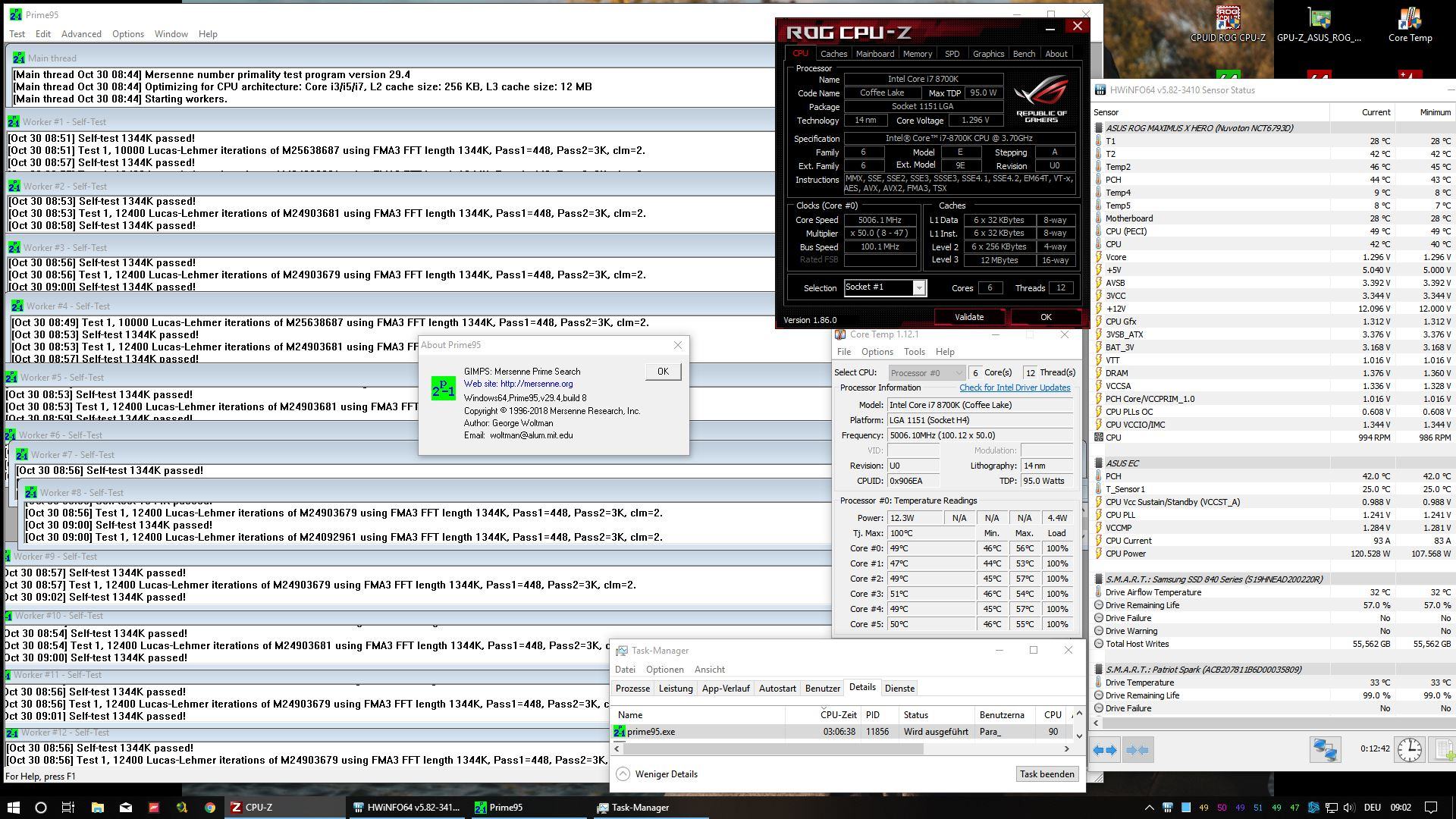Click Prime95 logo in About dialog
This screenshot has height=819, width=1456.
444,388
